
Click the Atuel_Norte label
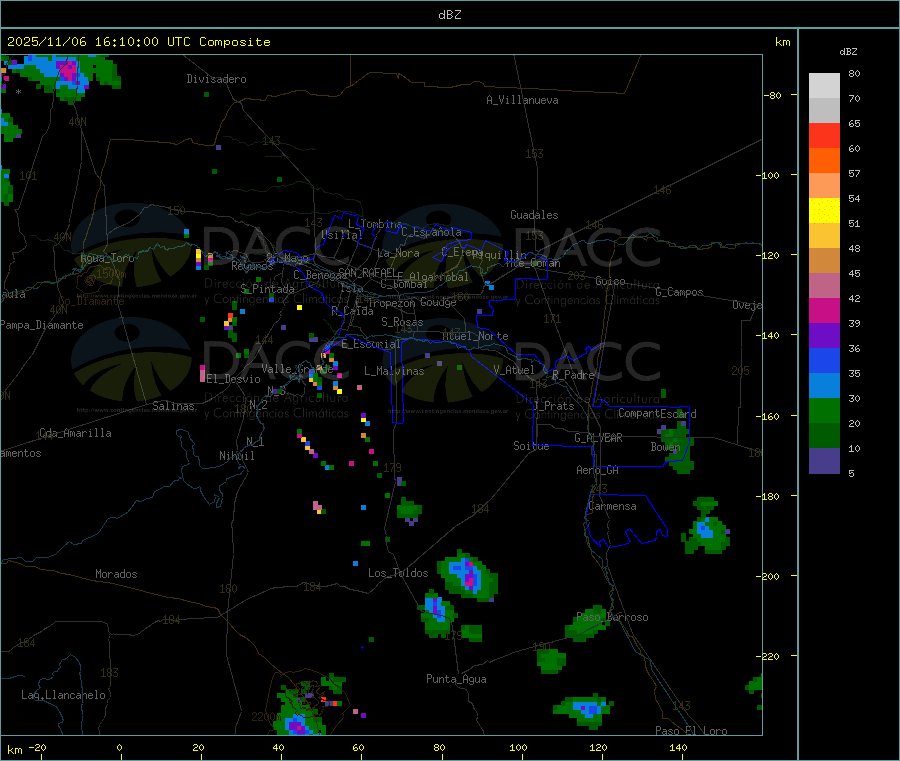tap(475, 336)
